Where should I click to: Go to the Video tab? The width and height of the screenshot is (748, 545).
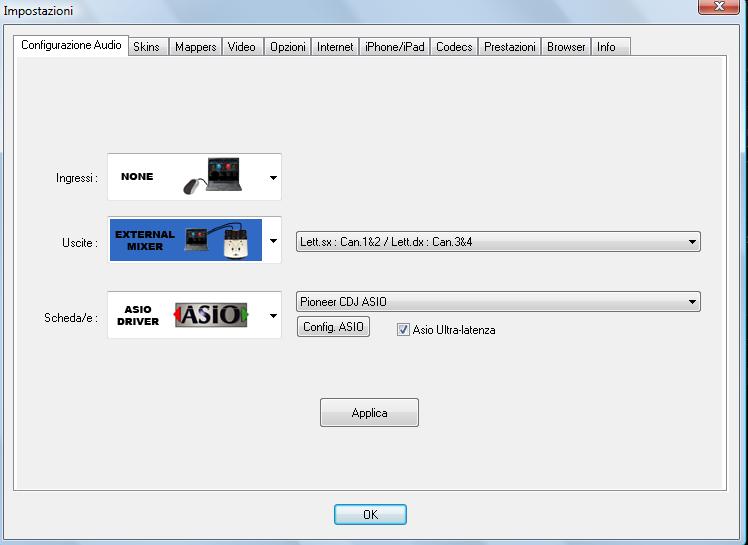tap(242, 47)
